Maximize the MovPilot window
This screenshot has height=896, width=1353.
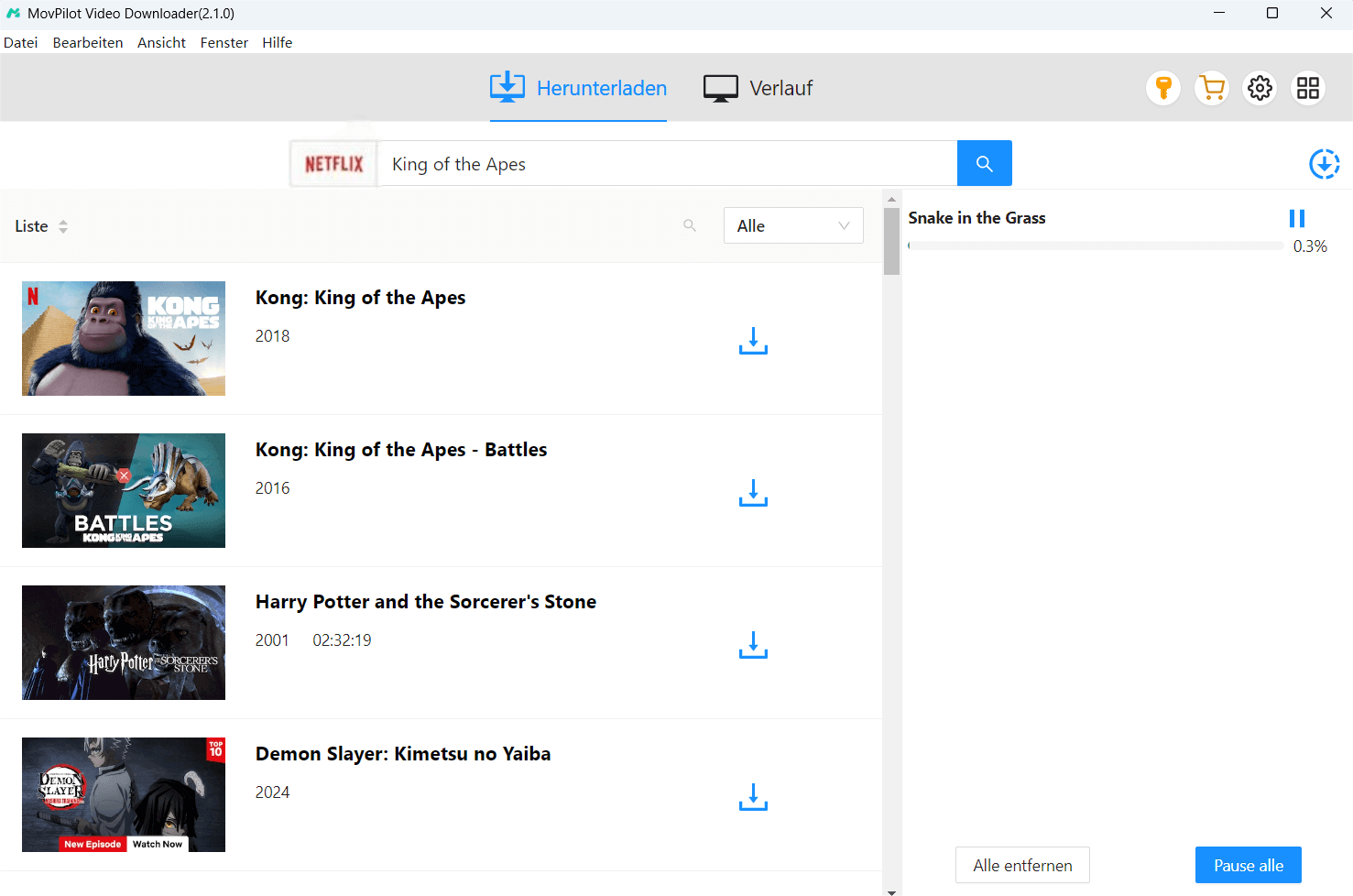(1272, 13)
